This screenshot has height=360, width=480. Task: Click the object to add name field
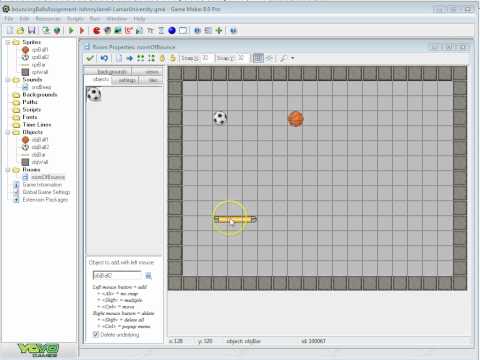tap(117, 276)
